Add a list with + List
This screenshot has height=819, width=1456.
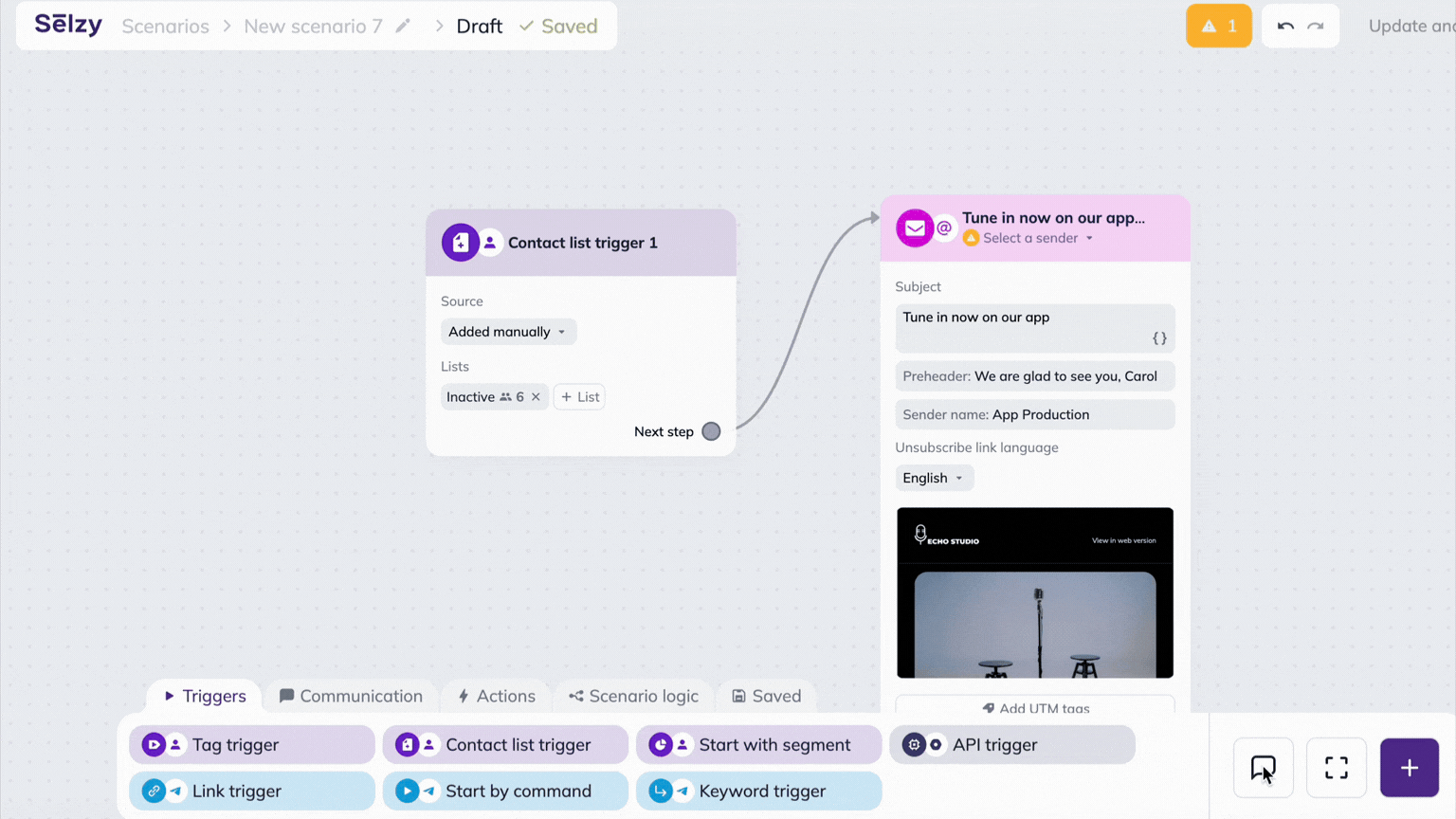pyautogui.click(x=579, y=397)
